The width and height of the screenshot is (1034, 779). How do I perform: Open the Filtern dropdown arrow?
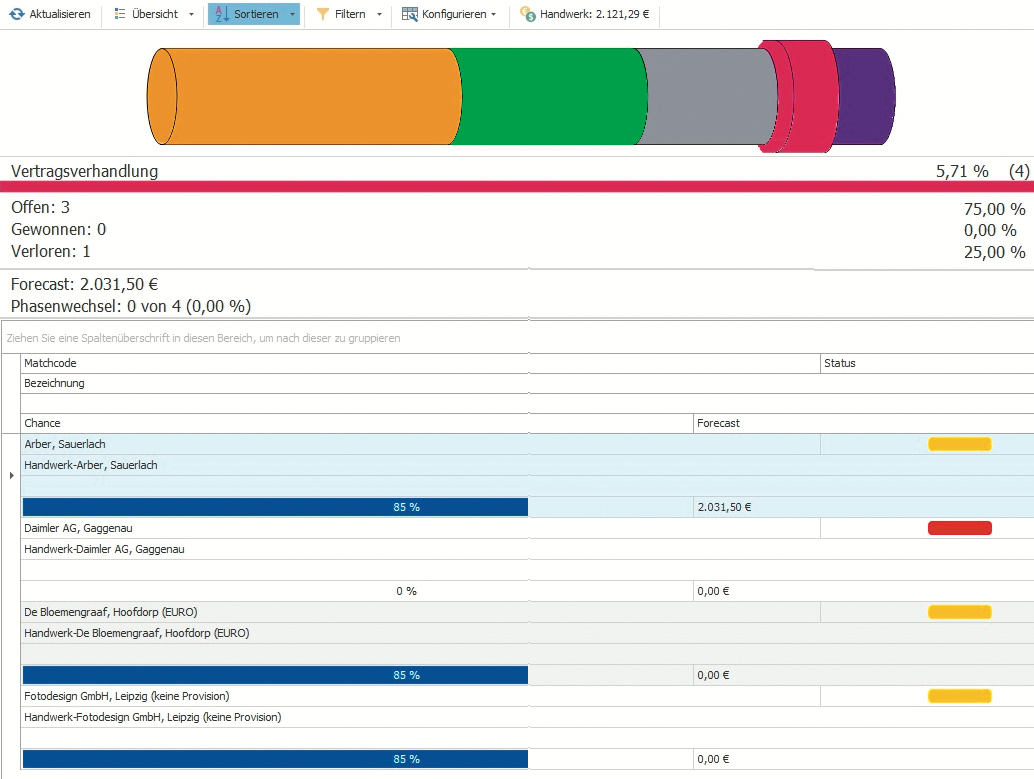[x=379, y=14]
